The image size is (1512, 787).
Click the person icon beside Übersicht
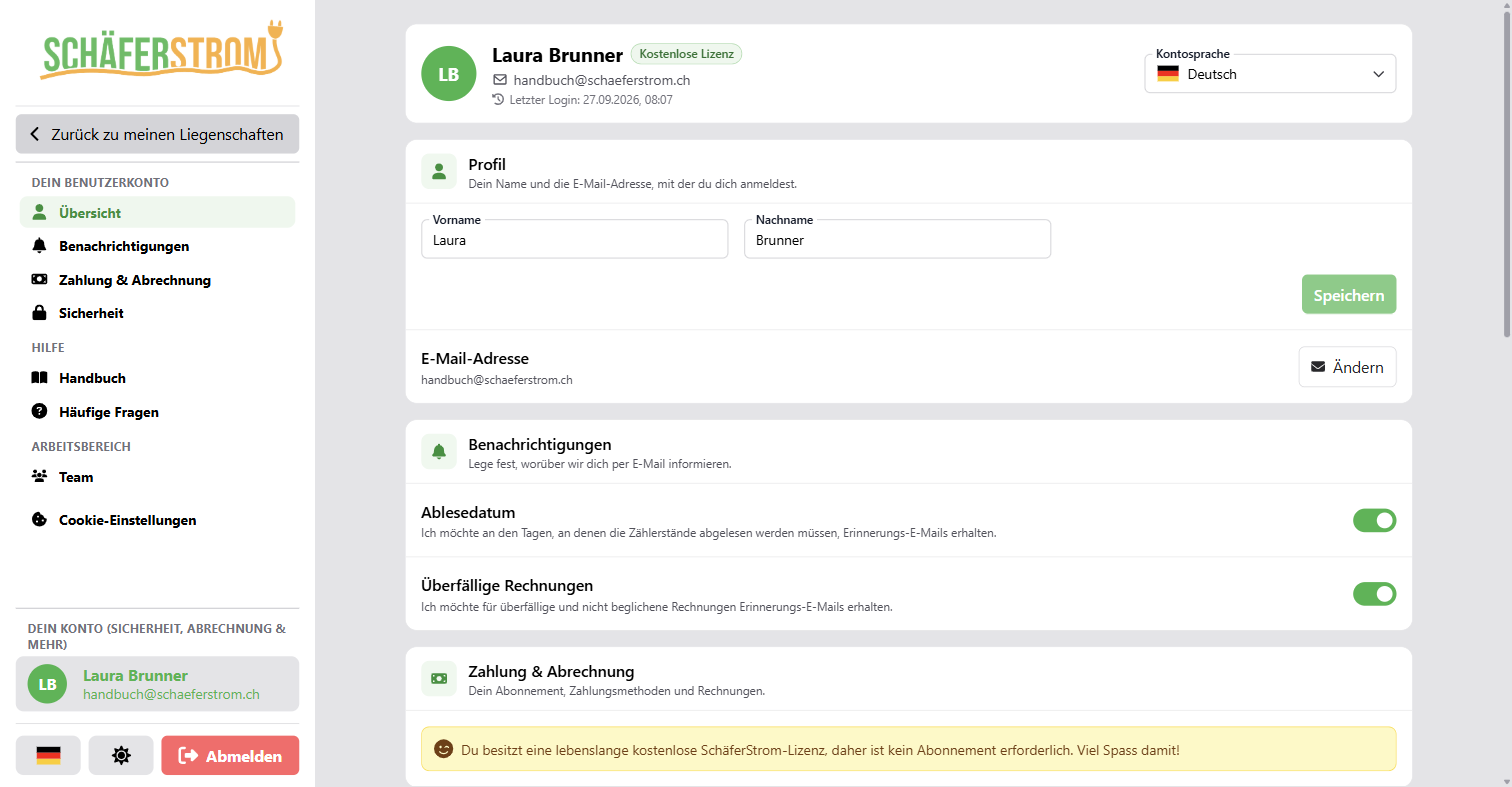pos(39,212)
